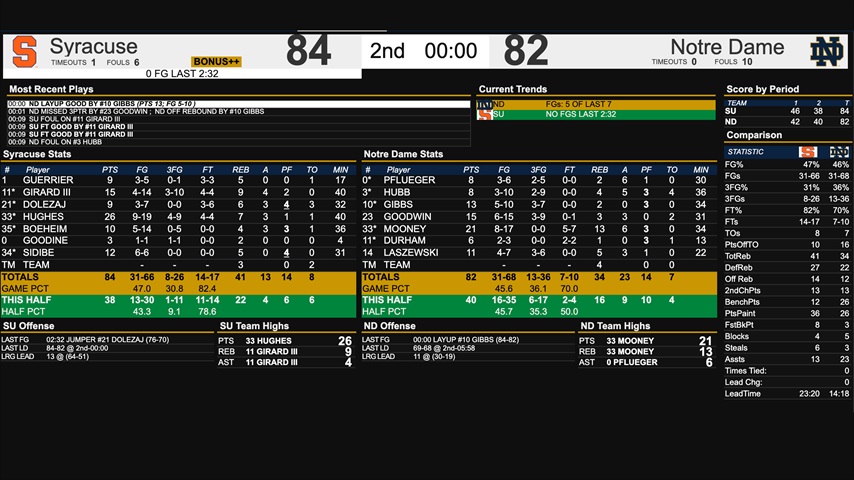Select the highlighted ND layup play entry
Screen dimensions: 854x480
click(238, 103)
